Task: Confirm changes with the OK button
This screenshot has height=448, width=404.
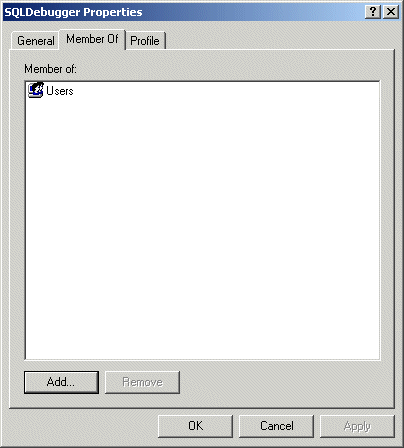Action: pos(195,426)
